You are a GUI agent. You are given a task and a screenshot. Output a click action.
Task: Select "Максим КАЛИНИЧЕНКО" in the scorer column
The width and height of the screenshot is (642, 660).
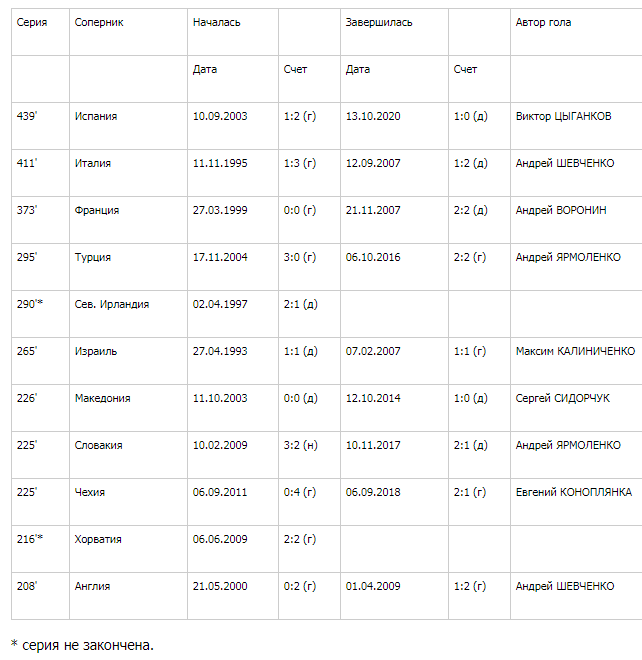[x=575, y=351]
